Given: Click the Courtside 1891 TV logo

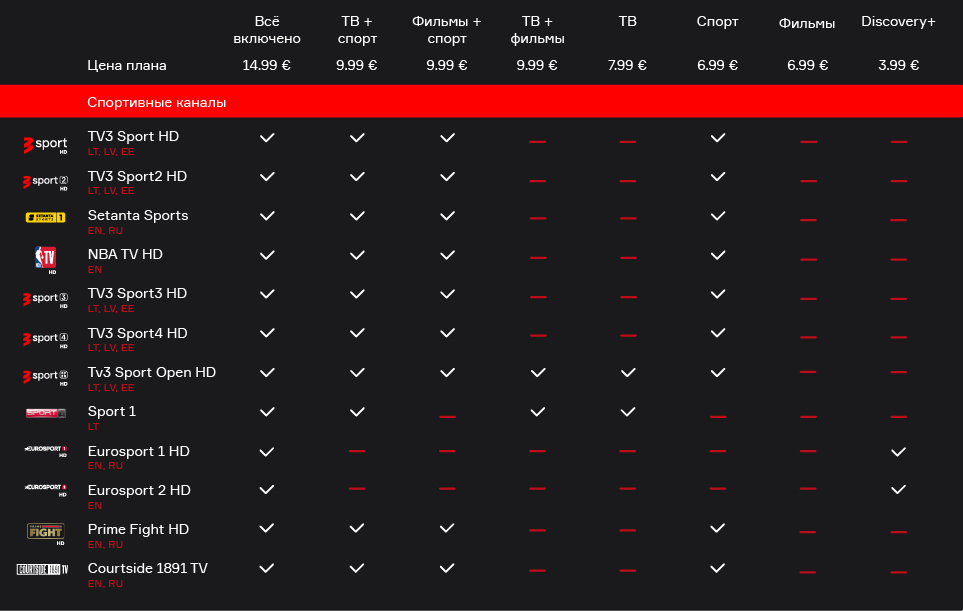Looking at the screenshot, I should click(42, 569).
